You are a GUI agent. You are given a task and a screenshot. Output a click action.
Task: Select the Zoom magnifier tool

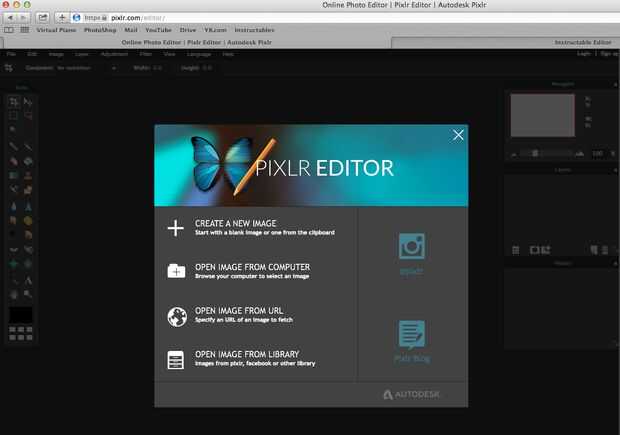tap(28, 294)
